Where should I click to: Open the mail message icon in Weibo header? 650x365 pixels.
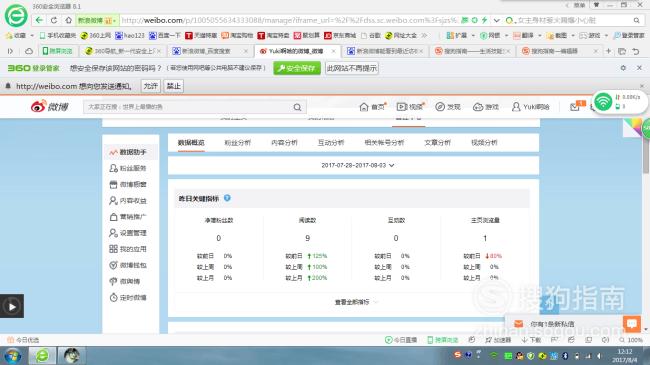(575, 107)
